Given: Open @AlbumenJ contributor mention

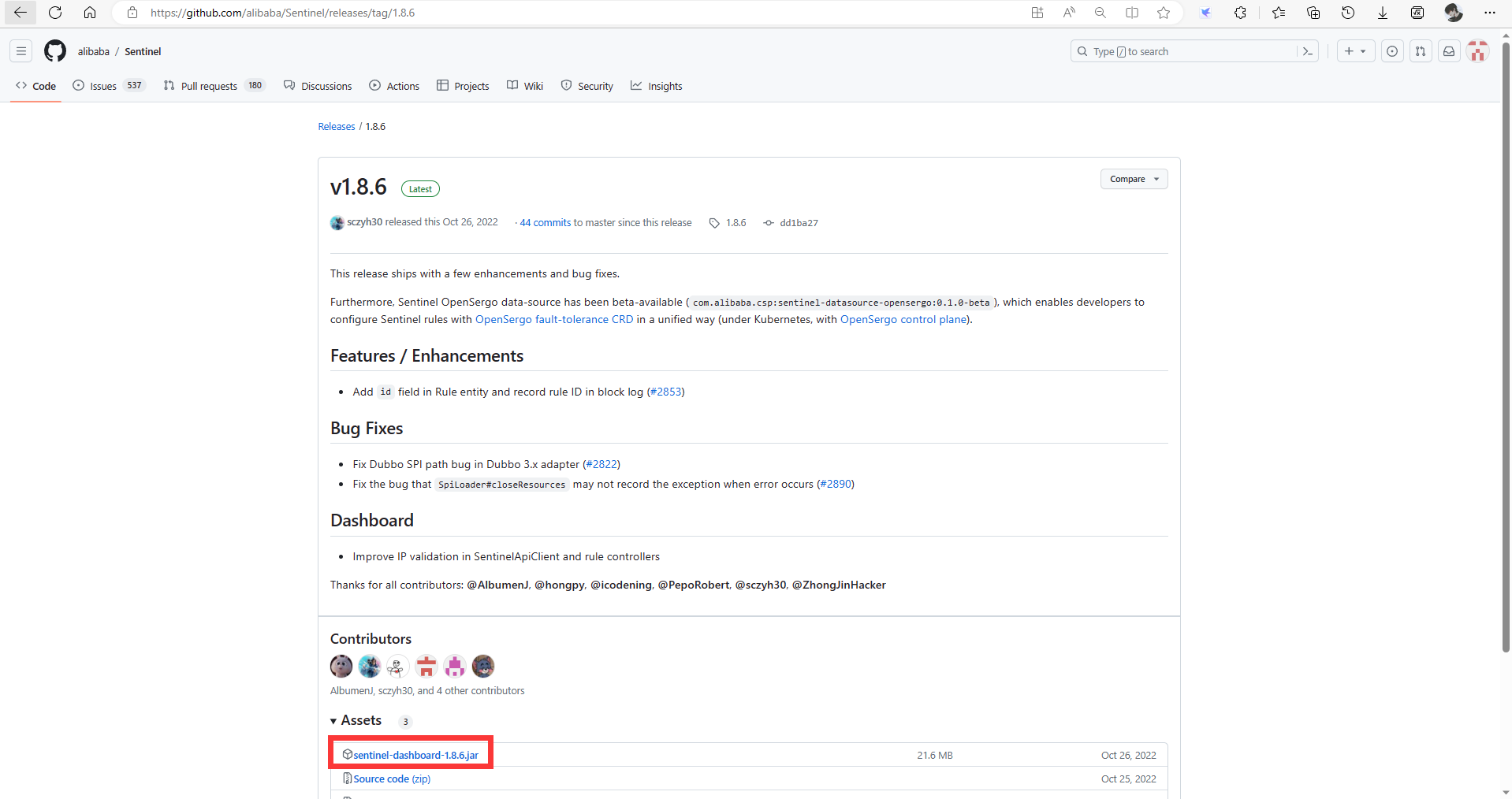Looking at the screenshot, I should point(497,585).
